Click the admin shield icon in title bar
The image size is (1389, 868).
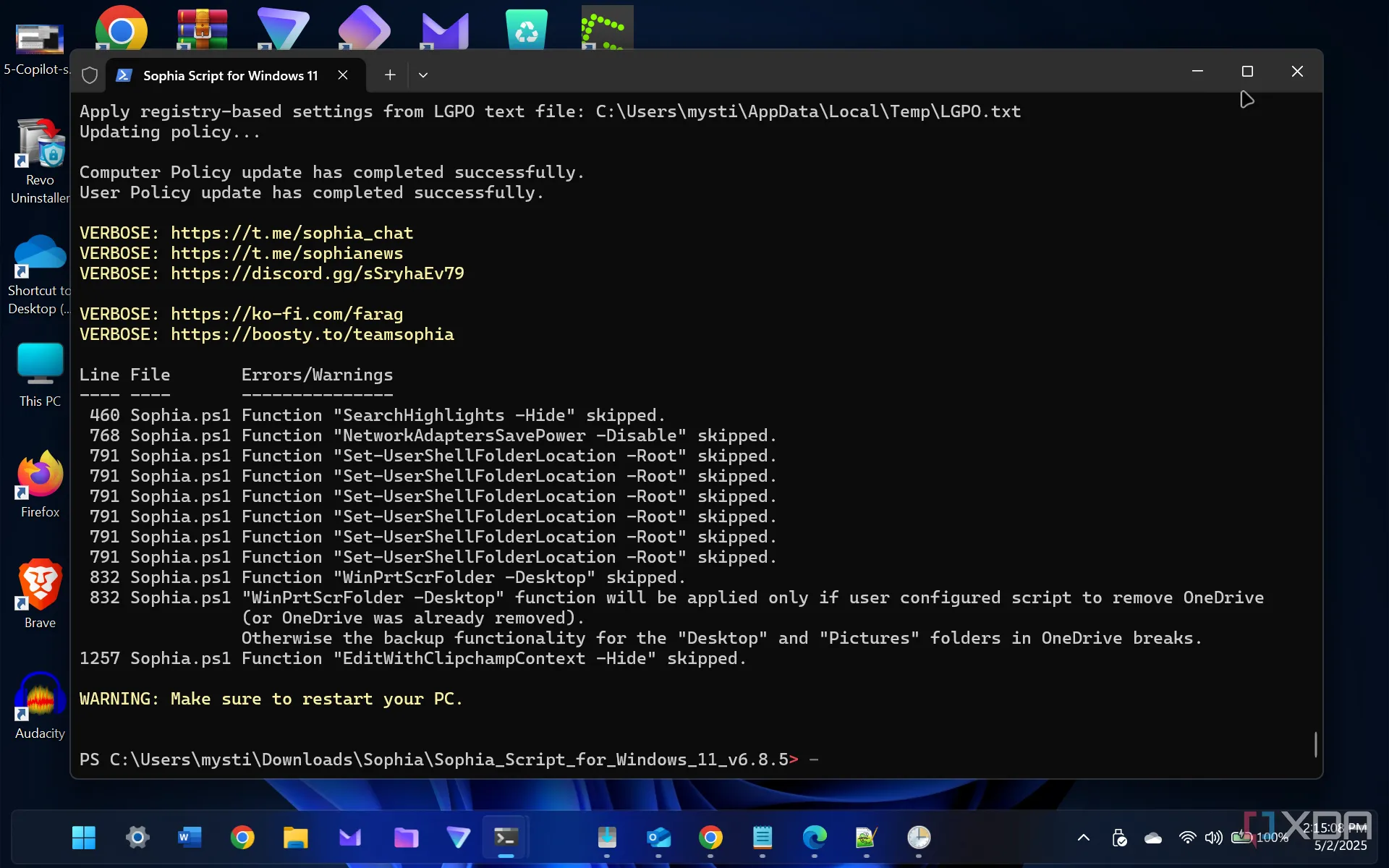[90, 75]
